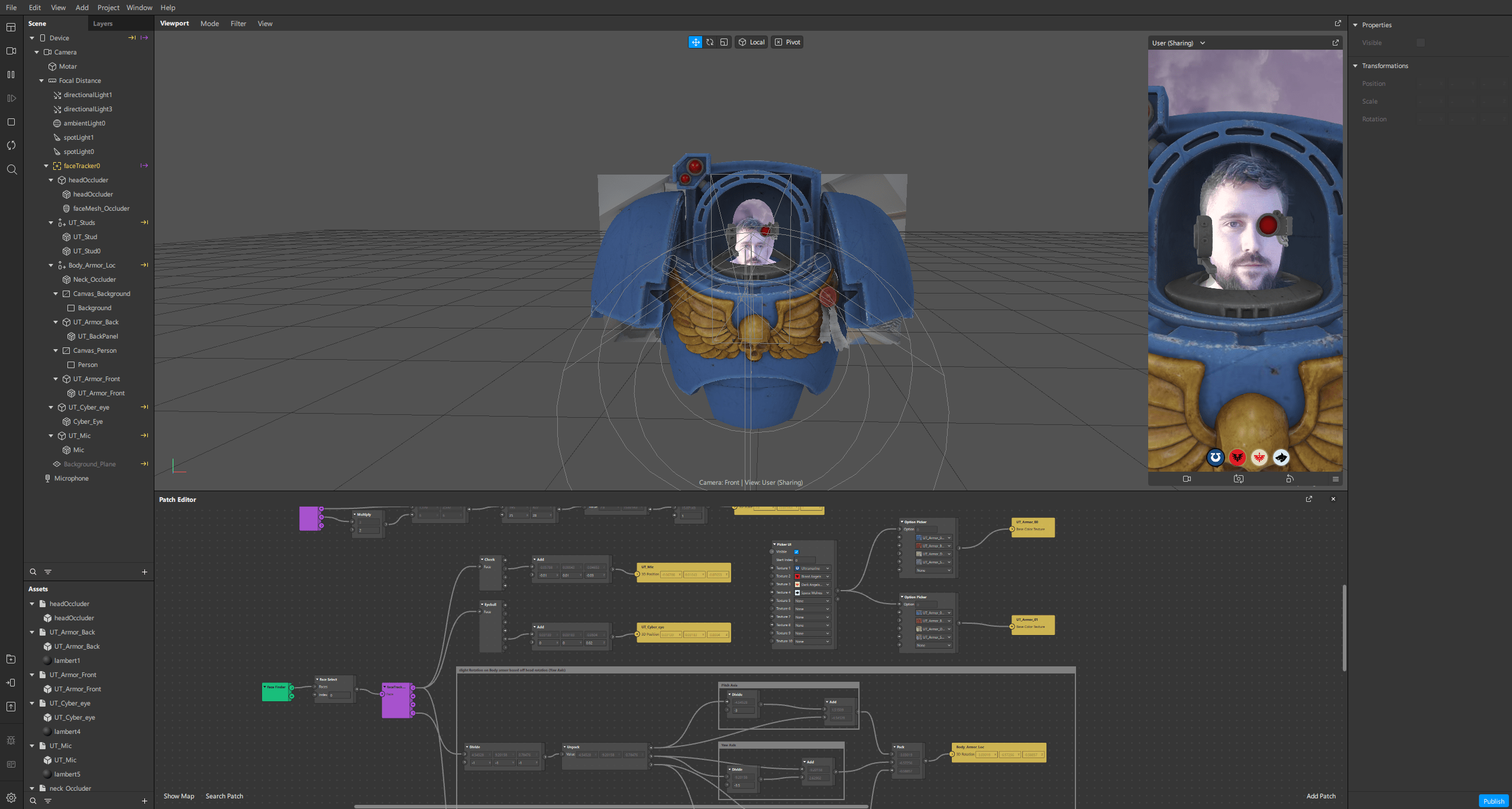This screenshot has width=1512, height=809.
Task: Open the Texture 2 Blood Angels dropdown
Action: pyautogui.click(x=812, y=576)
